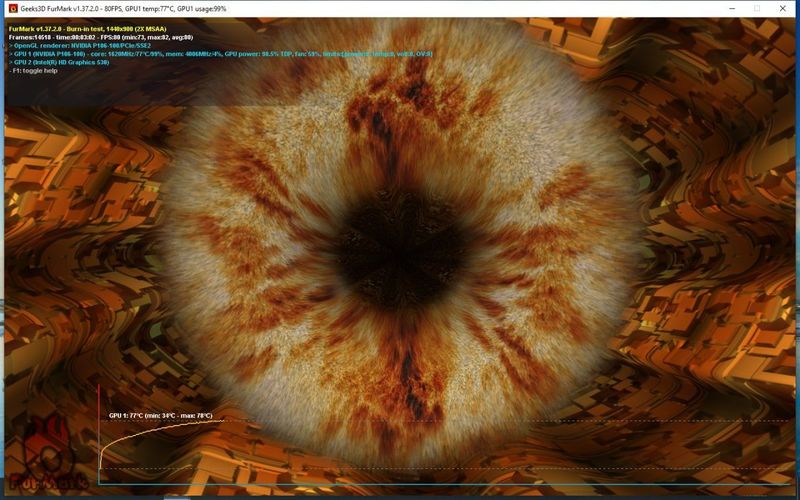The width and height of the screenshot is (800, 500).
Task: Click the dark center of the fur donut
Action: (x=401, y=250)
